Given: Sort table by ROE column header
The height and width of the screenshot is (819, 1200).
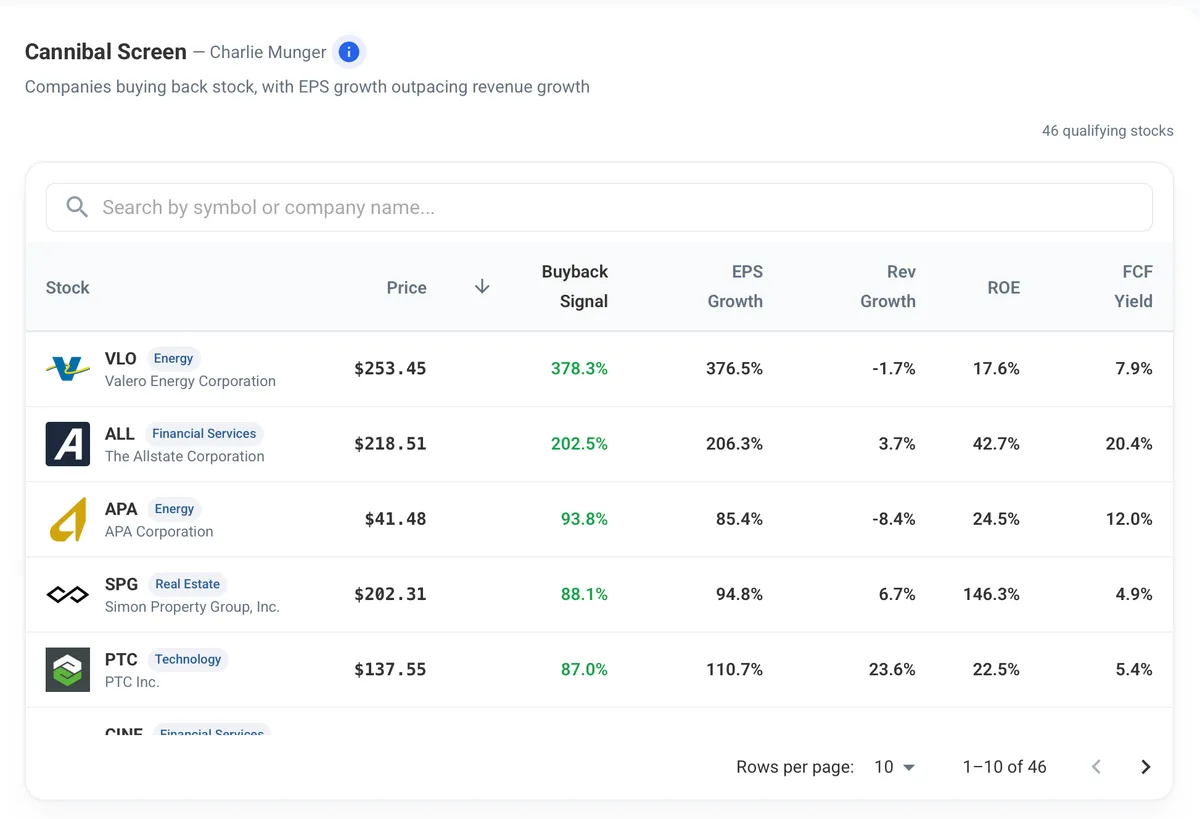Looking at the screenshot, I should coord(1003,288).
